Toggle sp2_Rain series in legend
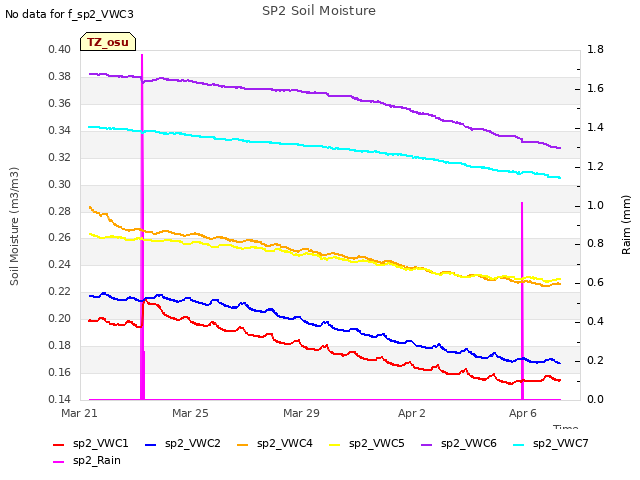The image size is (640, 480). 87,461
